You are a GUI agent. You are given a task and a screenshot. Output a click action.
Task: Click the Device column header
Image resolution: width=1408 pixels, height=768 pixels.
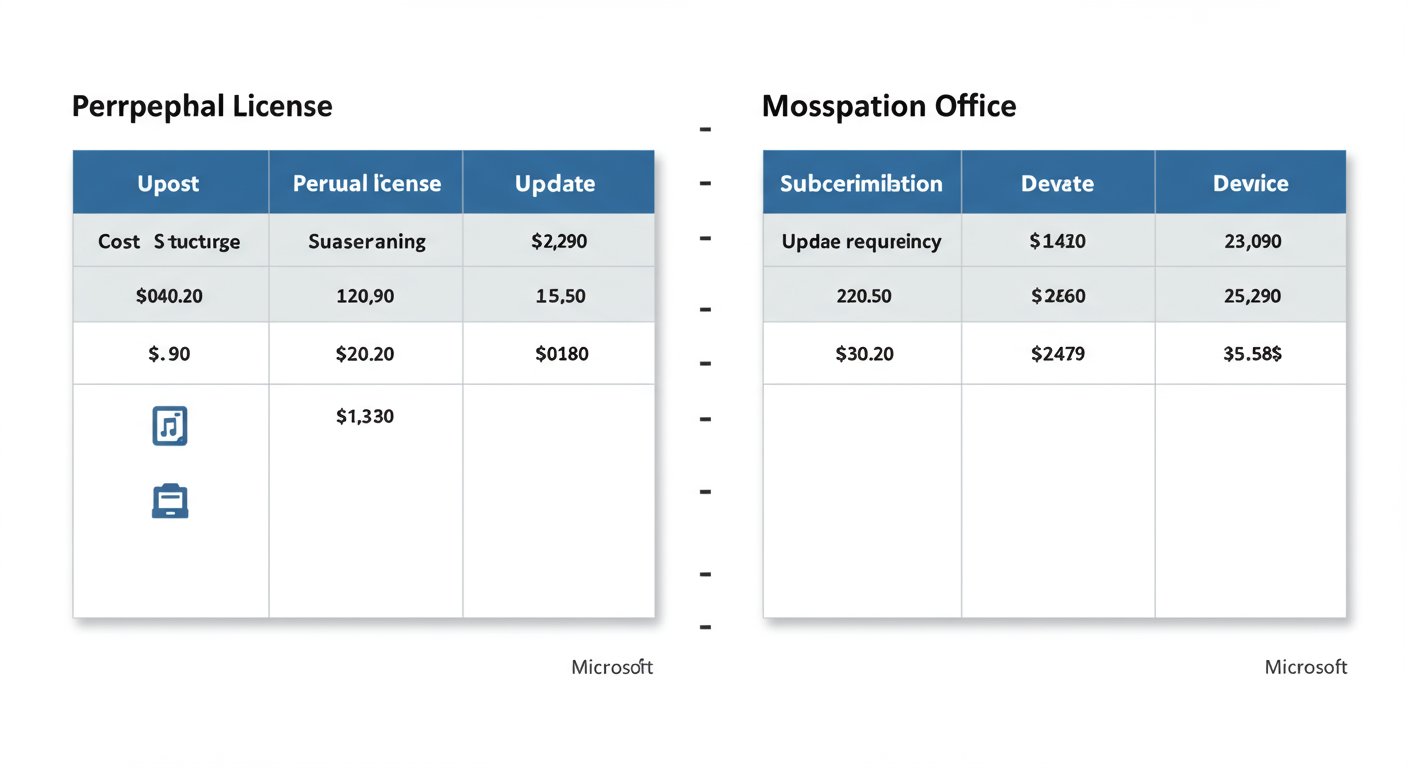click(x=1250, y=183)
